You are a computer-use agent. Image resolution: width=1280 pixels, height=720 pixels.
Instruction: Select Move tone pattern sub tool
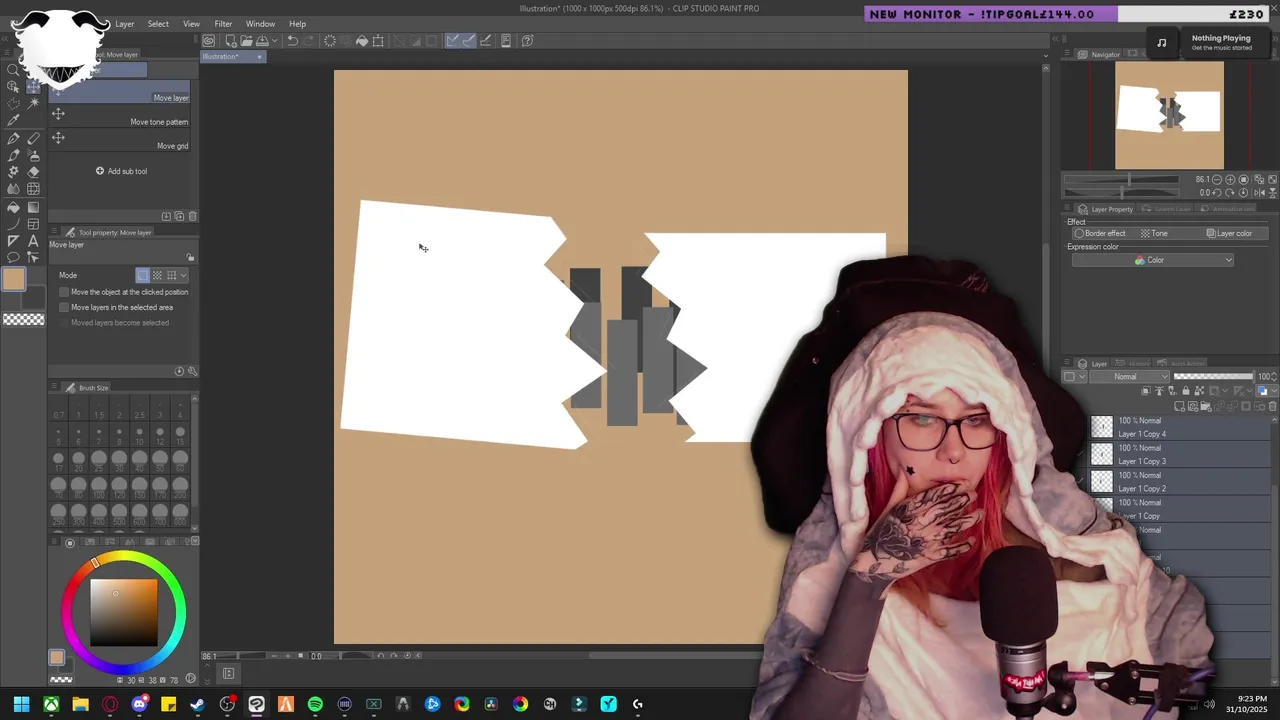coord(119,117)
